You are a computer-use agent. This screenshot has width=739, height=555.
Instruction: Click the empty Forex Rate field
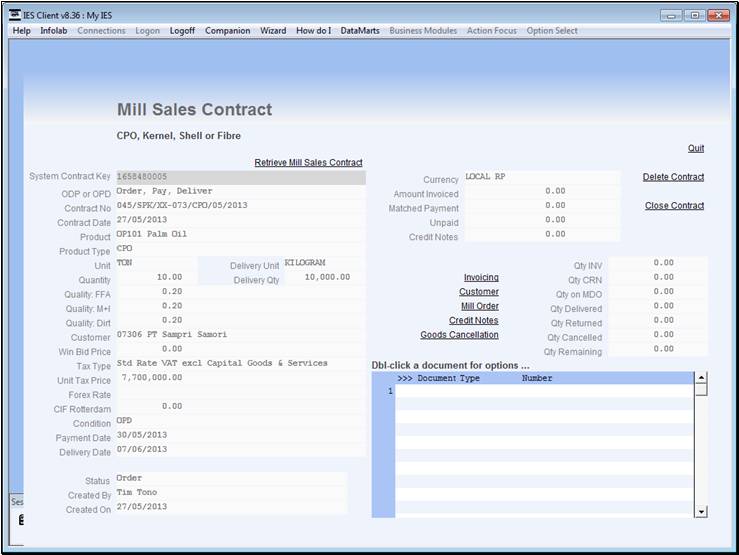click(x=240, y=392)
